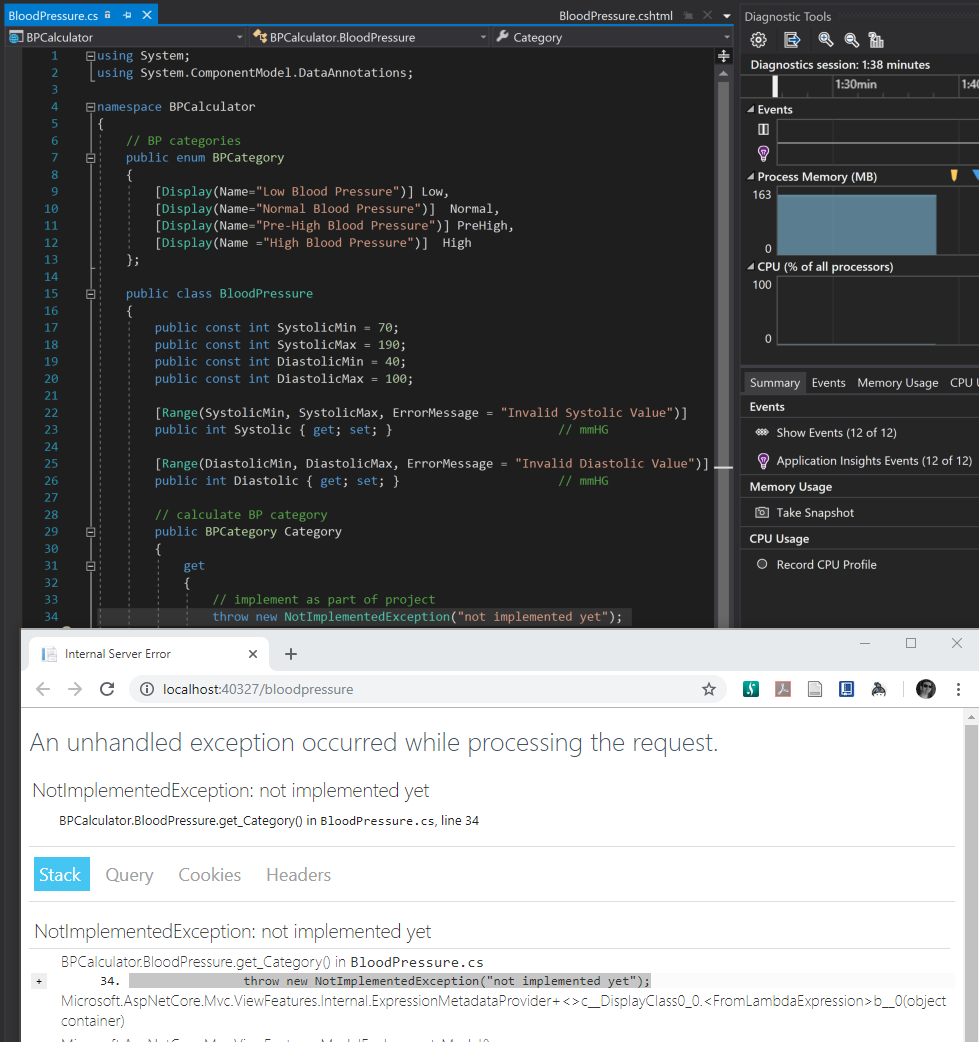Screen dimensions: 979x1042
Task: Click the split editor icon above scrollbar
Action: click(x=724, y=56)
